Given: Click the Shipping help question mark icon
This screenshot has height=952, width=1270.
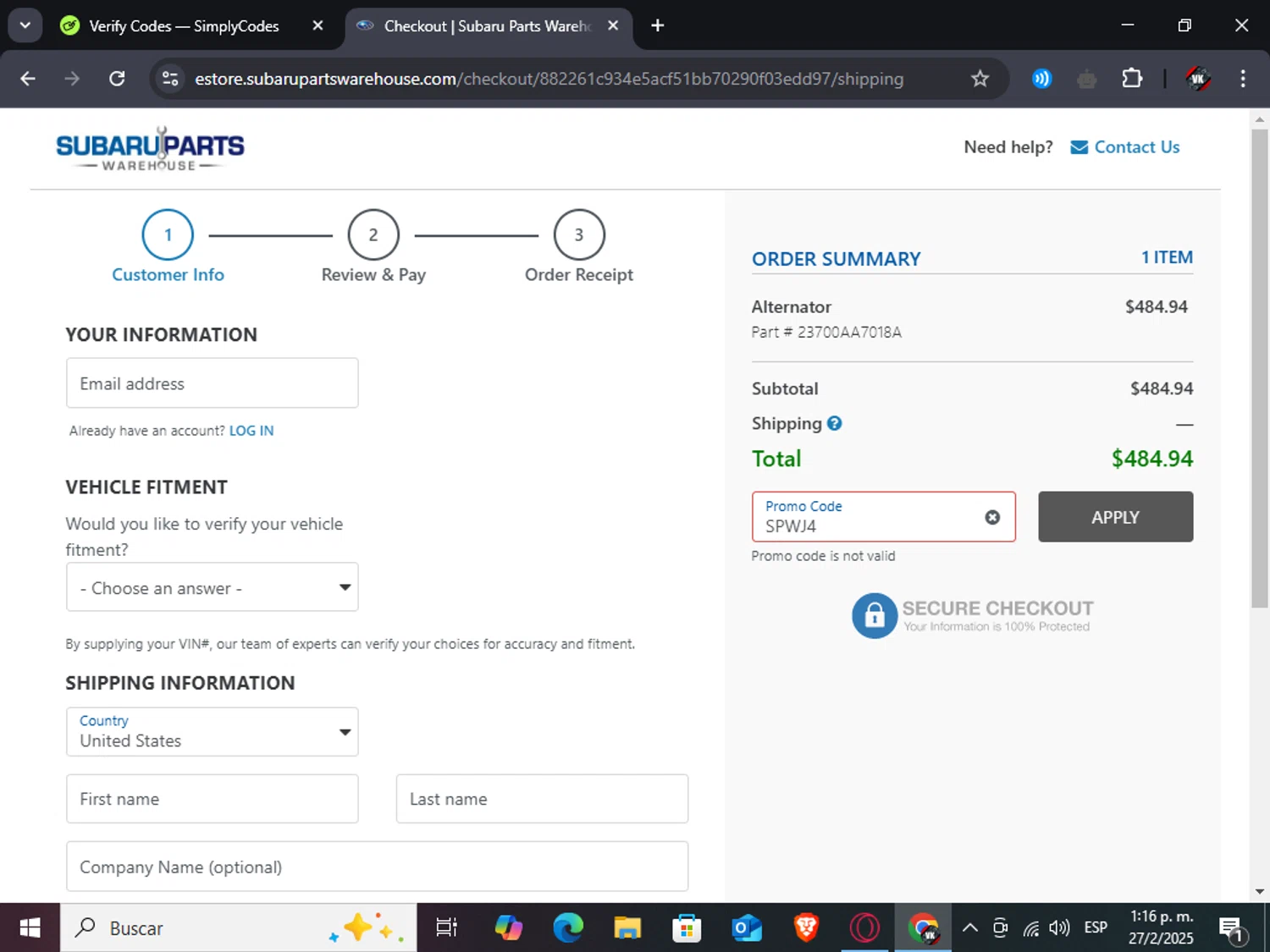Looking at the screenshot, I should (834, 423).
